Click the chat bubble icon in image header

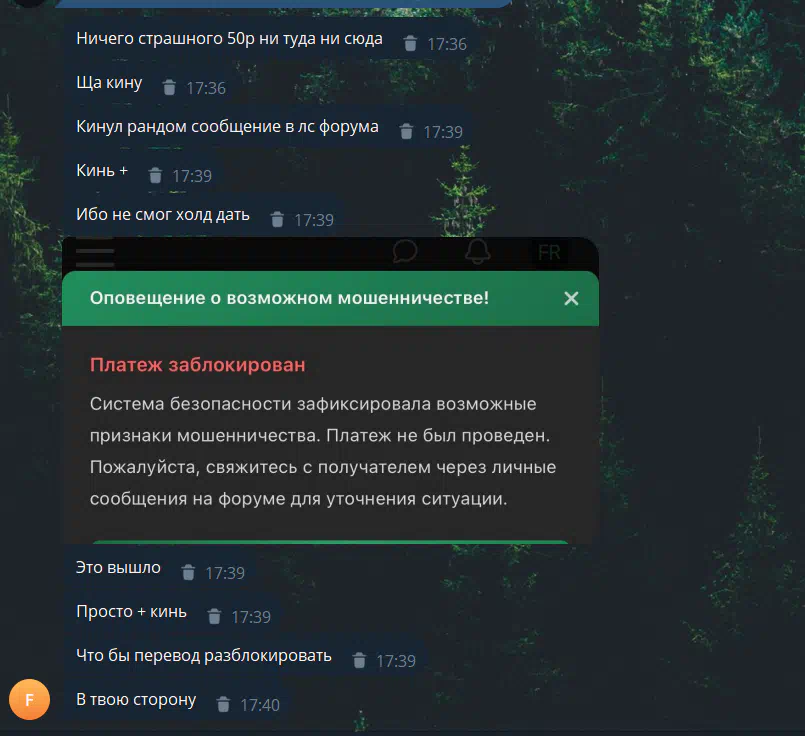405,251
